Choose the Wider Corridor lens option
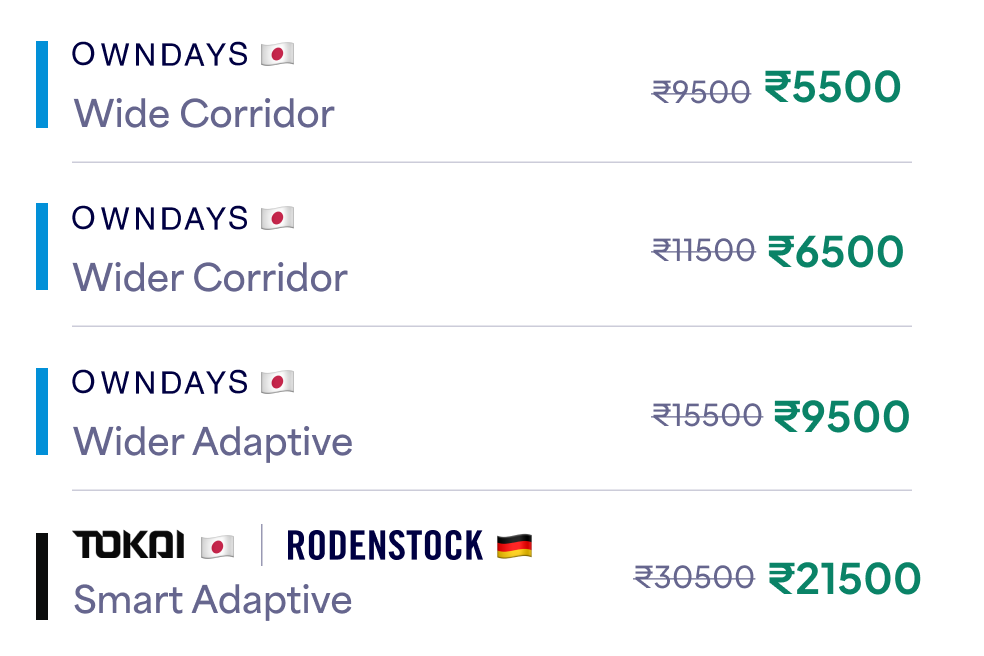 point(210,277)
